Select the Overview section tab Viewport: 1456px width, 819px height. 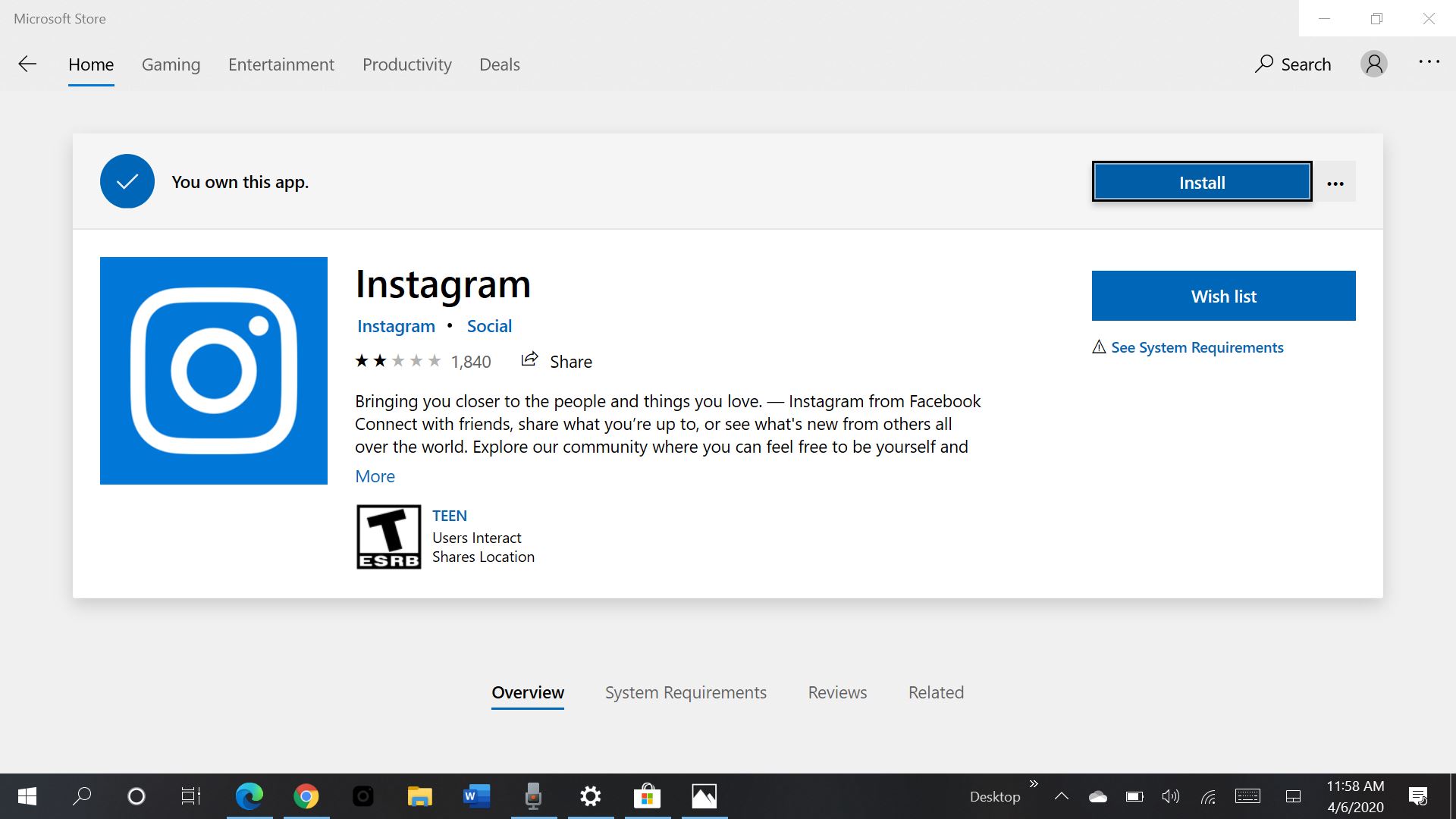point(528,692)
